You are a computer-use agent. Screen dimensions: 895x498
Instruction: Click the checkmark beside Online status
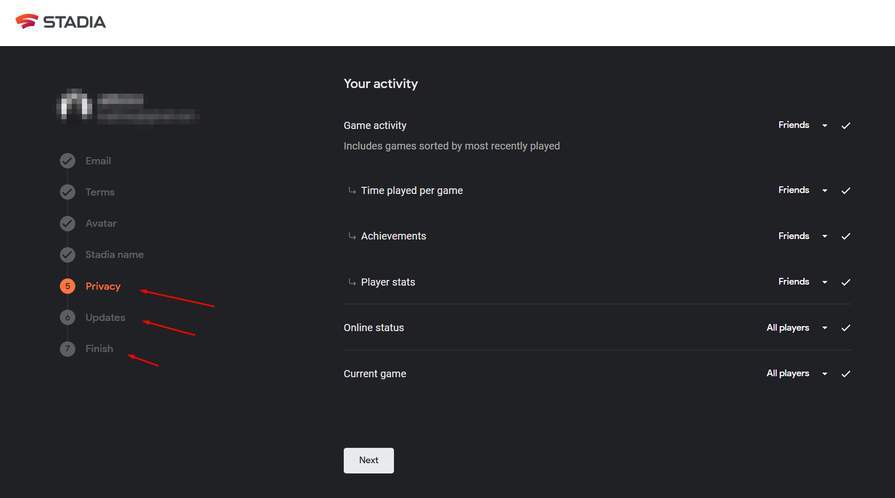[x=846, y=328]
